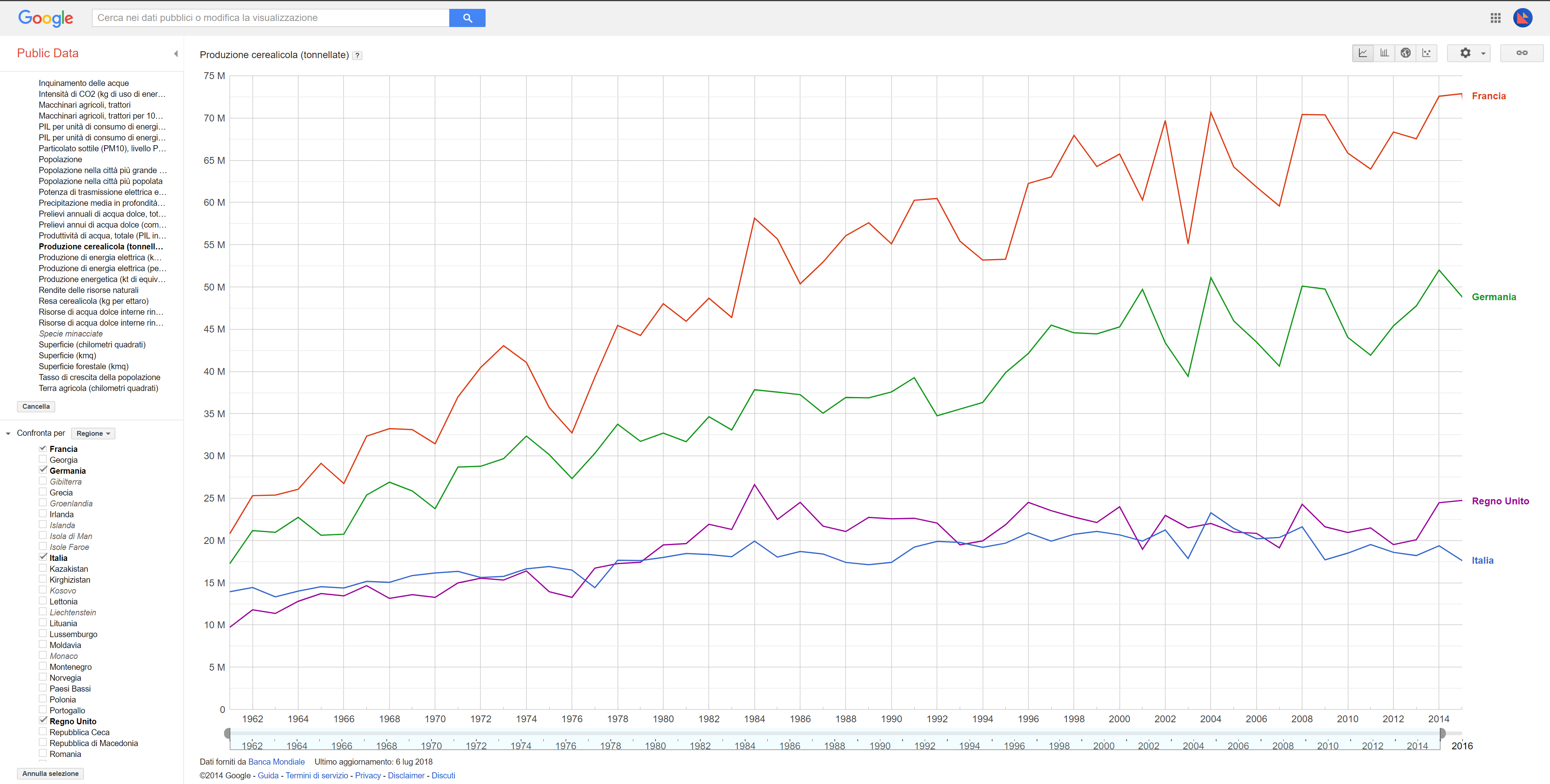
Task: Collapse the Public Data sidebar arrow
Action: point(176,54)
